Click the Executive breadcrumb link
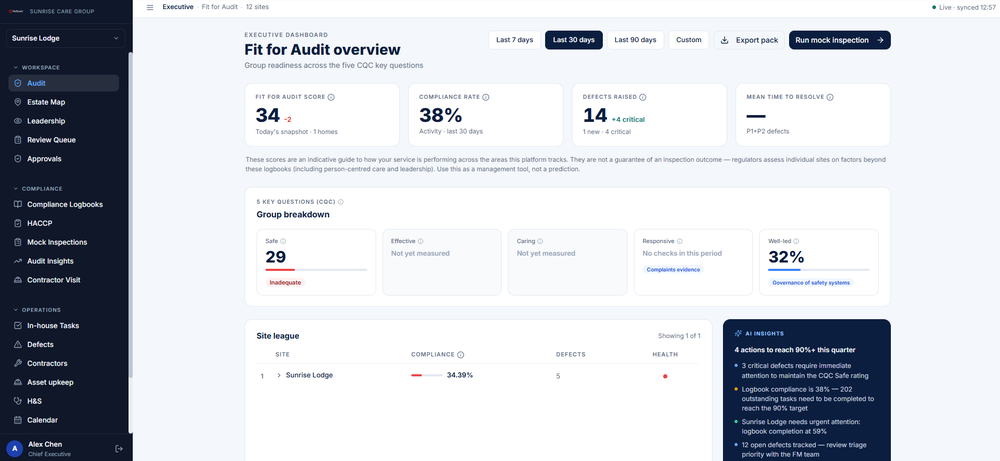1000x461 pixels. (178, 7)
